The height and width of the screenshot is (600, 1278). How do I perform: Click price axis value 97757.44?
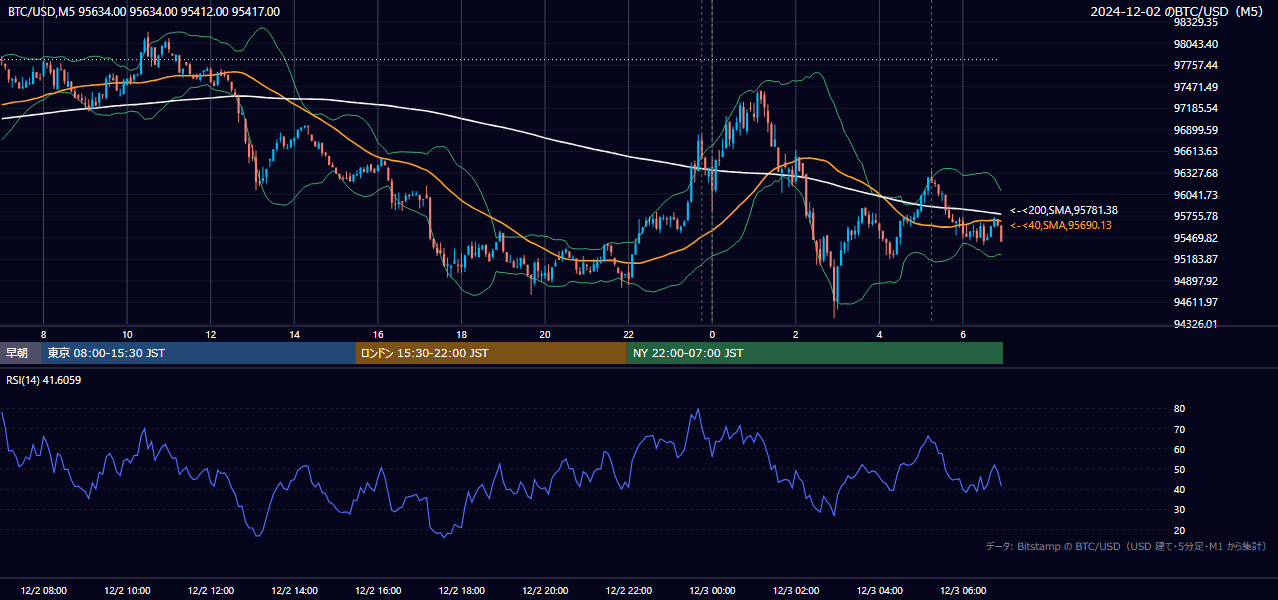(1196, 65)
